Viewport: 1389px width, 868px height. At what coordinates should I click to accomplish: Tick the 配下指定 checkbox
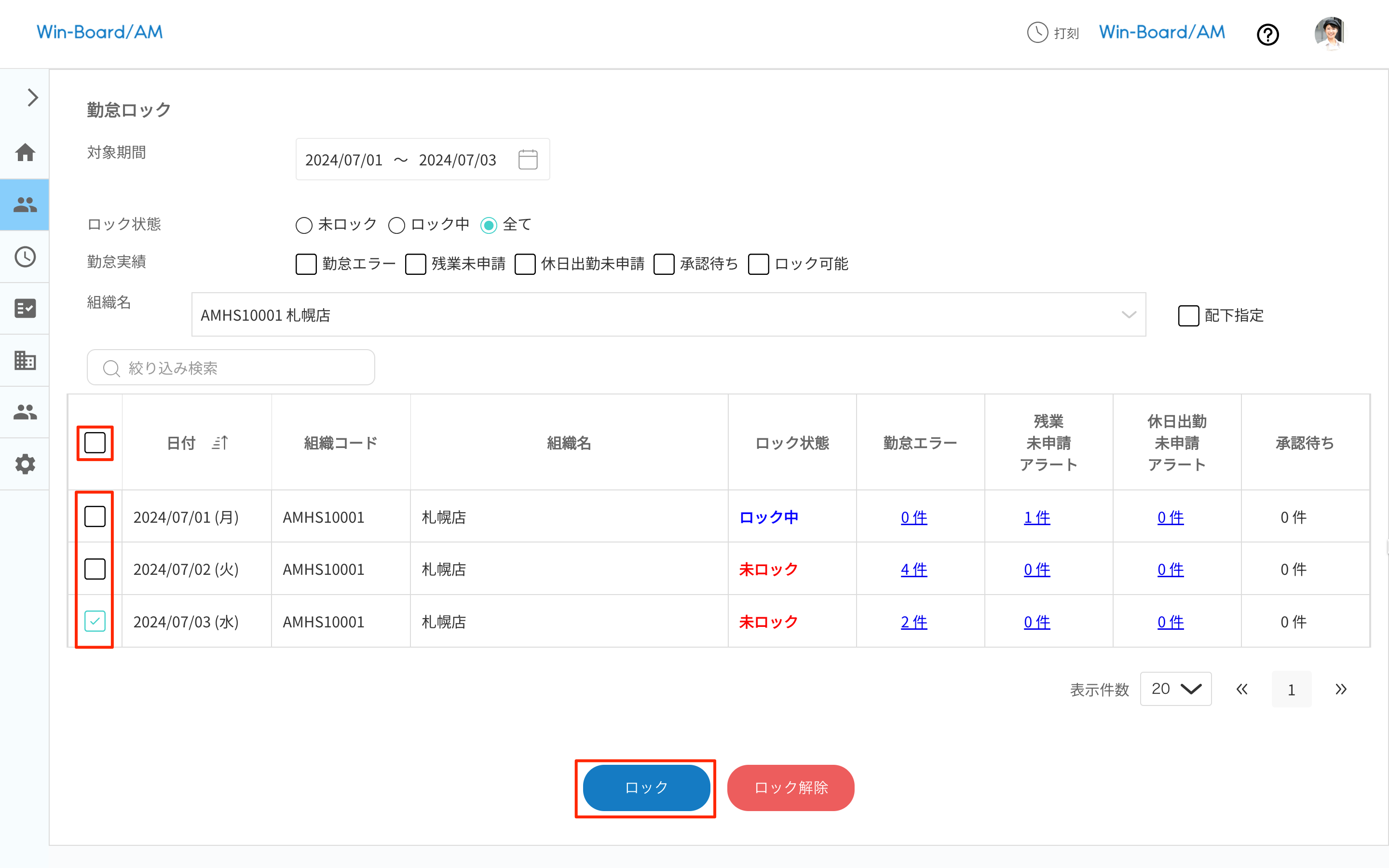[x=1188, y=315]
